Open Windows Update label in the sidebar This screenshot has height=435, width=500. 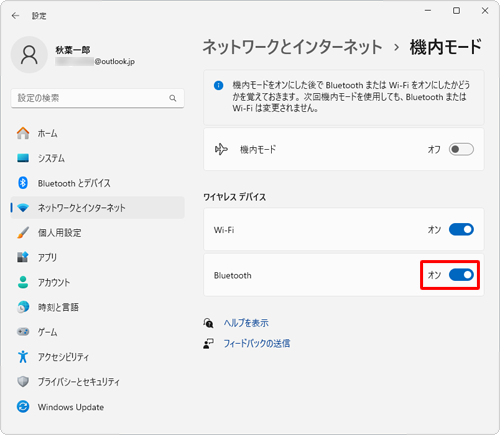pyautogui.click(x=71, y=407)
